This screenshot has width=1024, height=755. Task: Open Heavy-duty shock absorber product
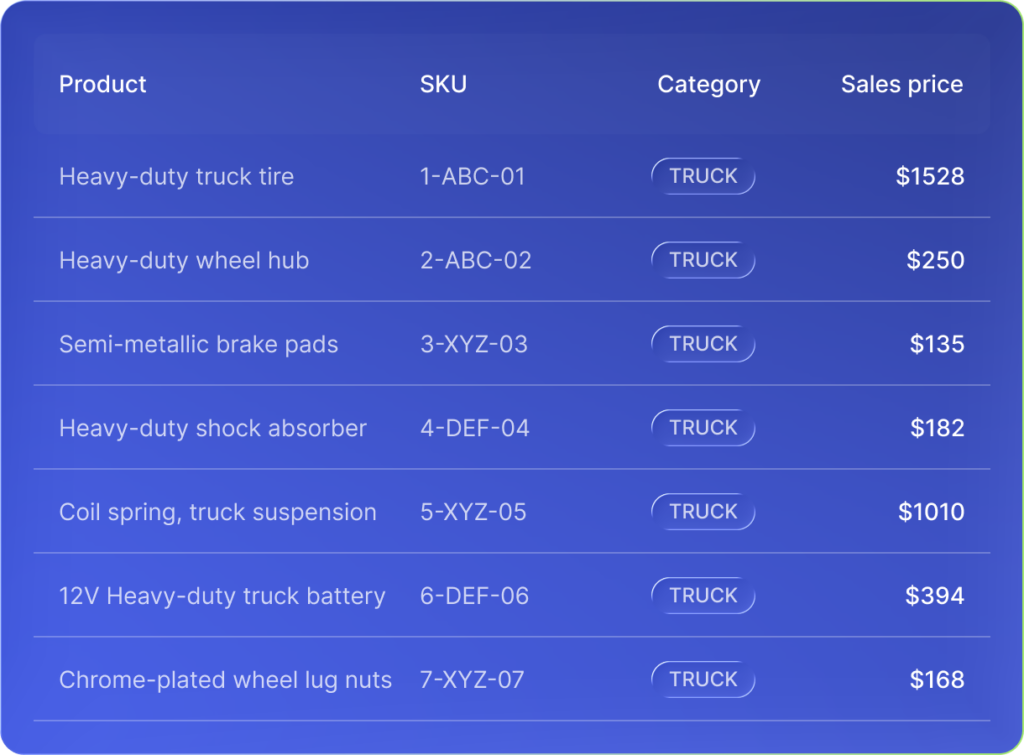click(x=212, y=429)
